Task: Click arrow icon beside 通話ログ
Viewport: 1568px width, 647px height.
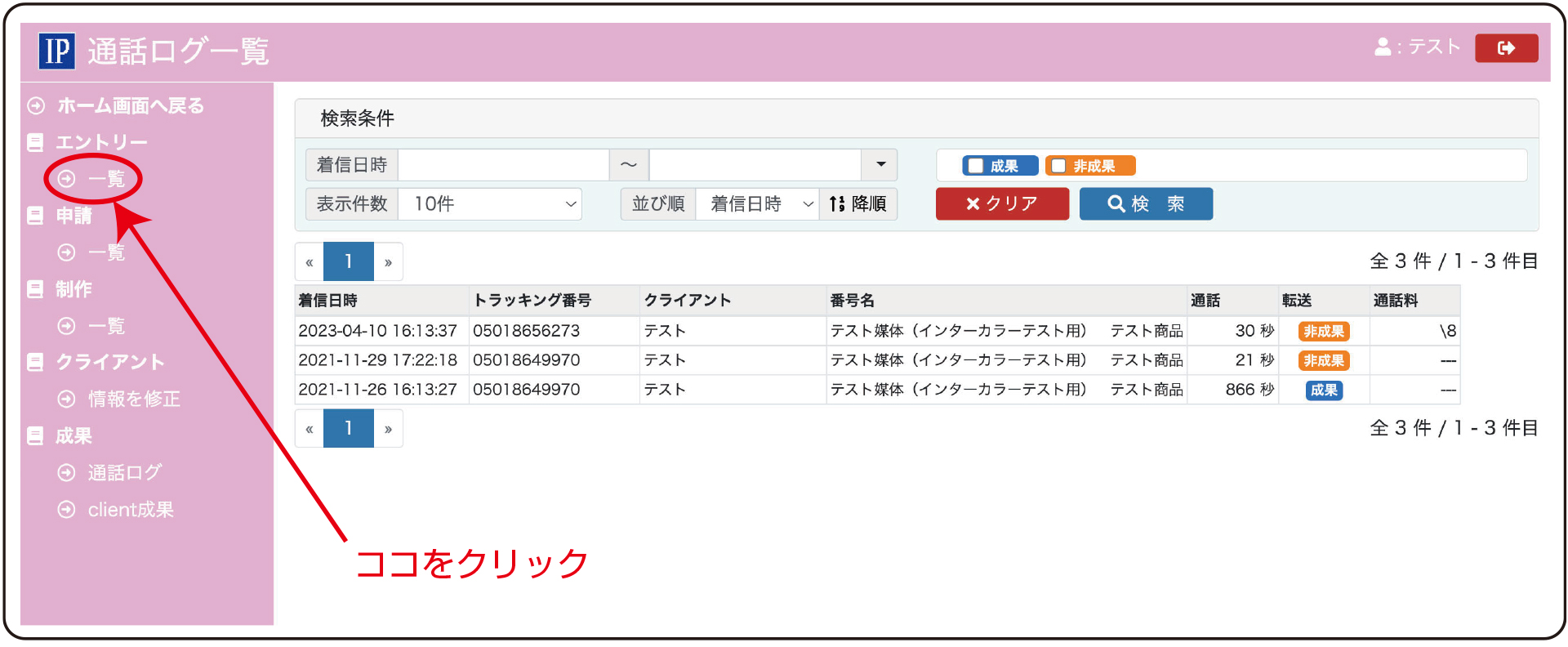Action: click(67, 472)
